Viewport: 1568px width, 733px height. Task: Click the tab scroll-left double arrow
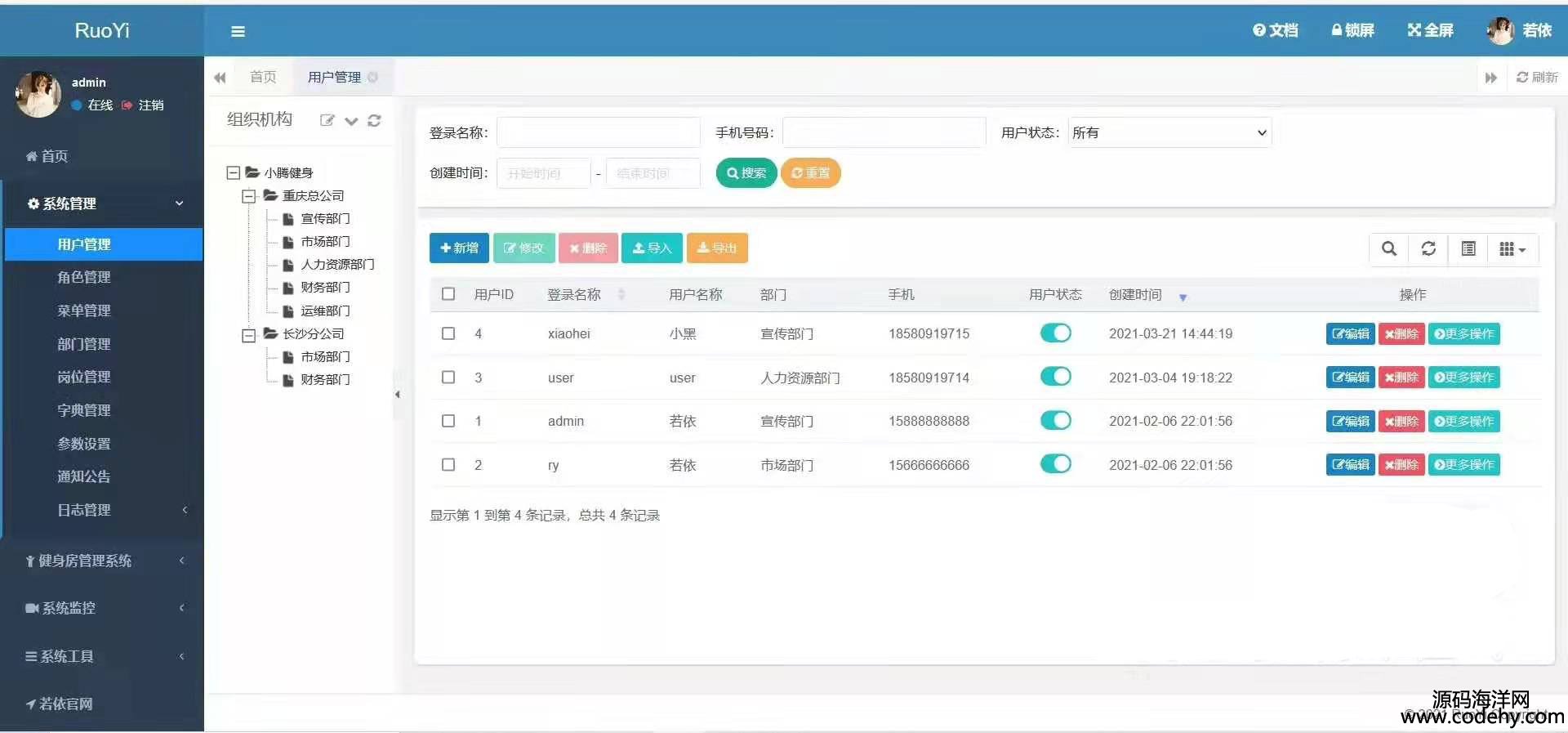click(220, 78)
